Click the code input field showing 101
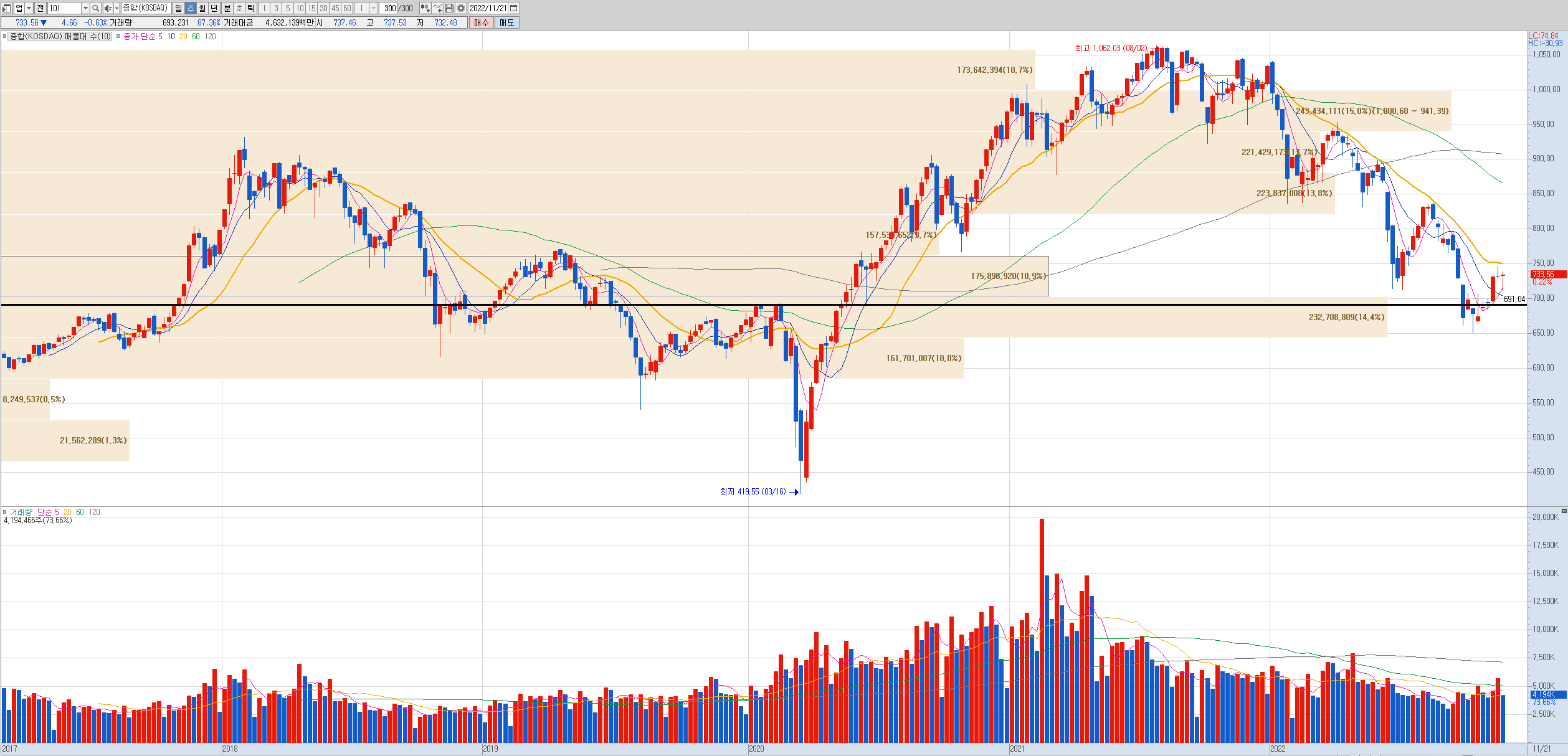This screenshot has width=1568, height=756. (65, 8)
